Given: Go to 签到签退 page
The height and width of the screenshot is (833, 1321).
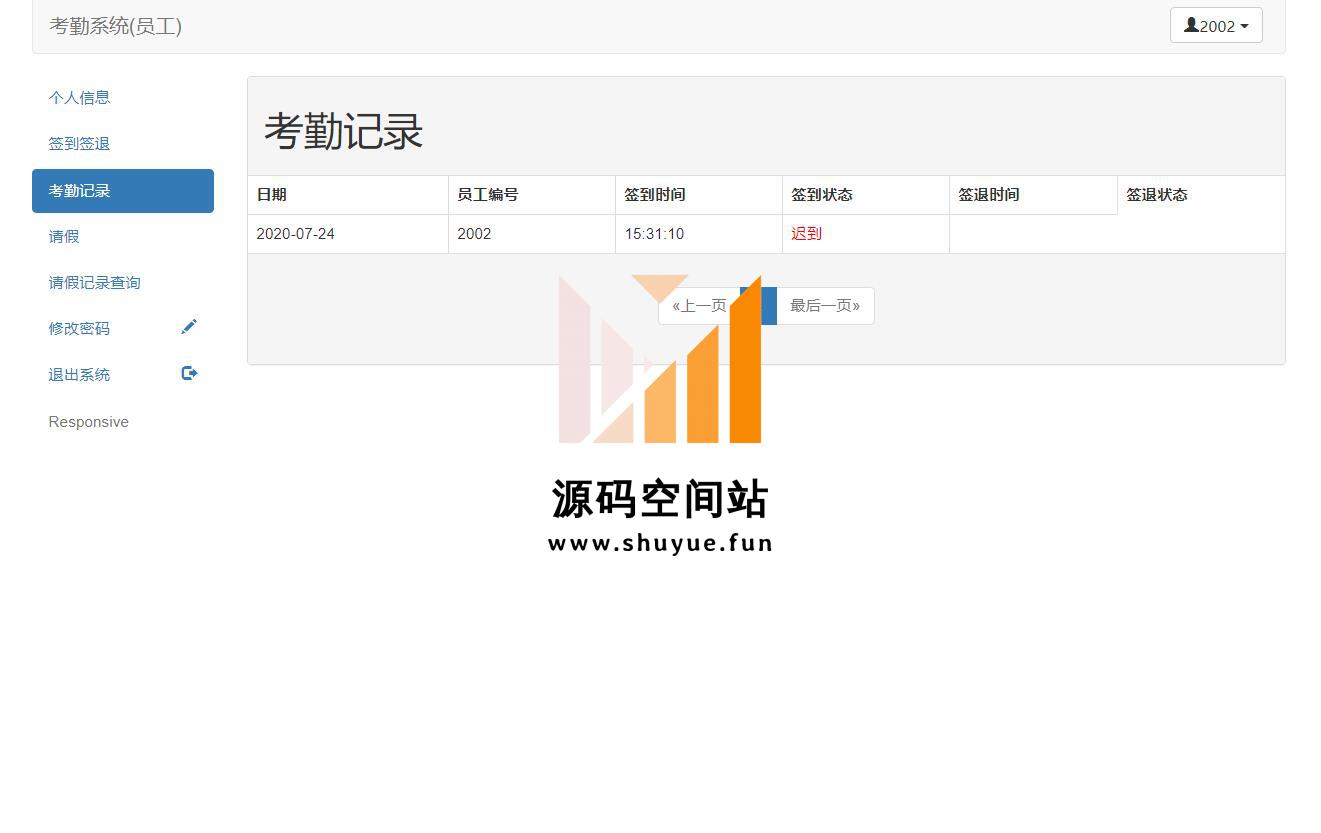Looking at the screenshot, I should pyautogui.click(x=123, y=143).
